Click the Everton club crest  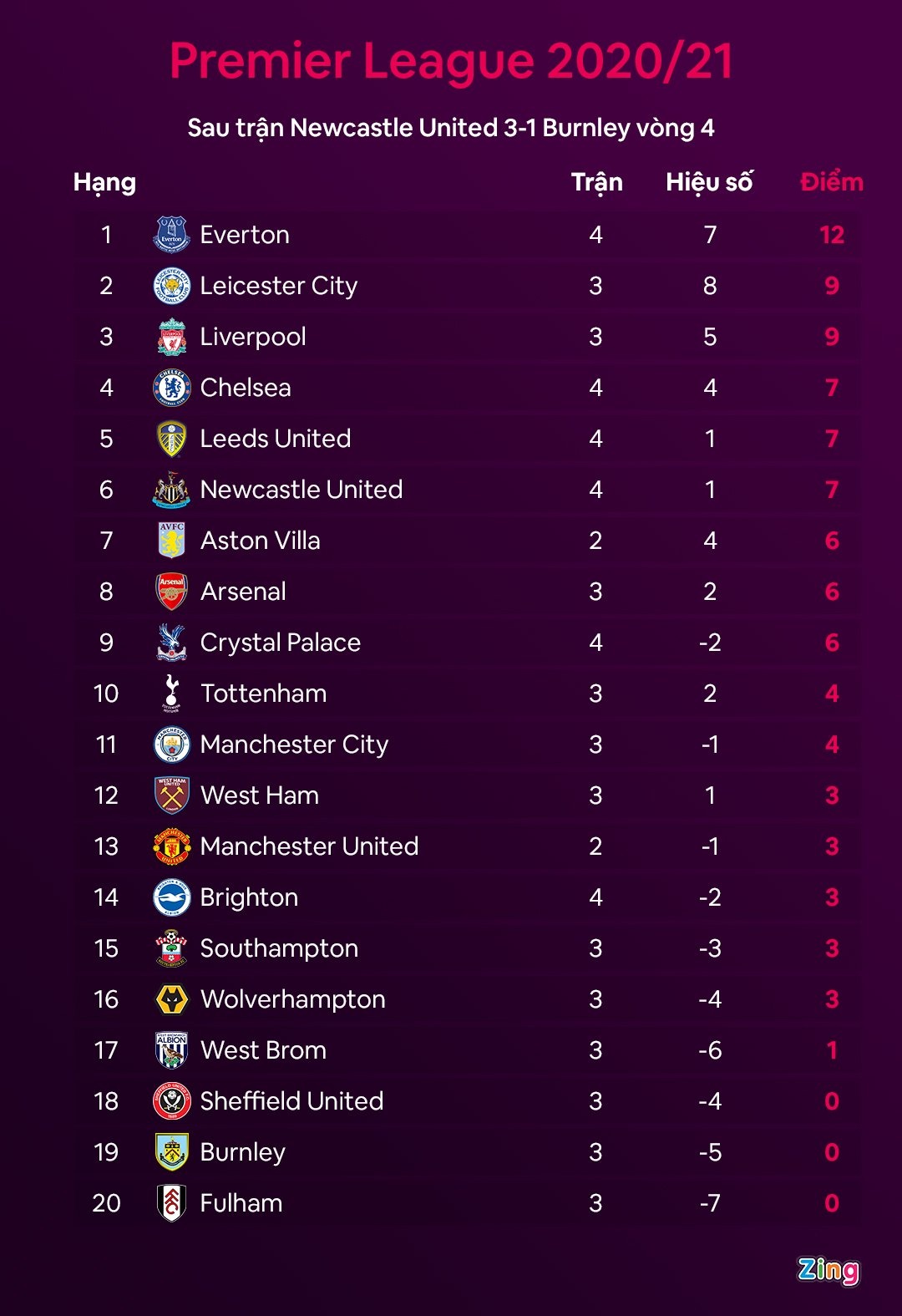click(171, 235)
